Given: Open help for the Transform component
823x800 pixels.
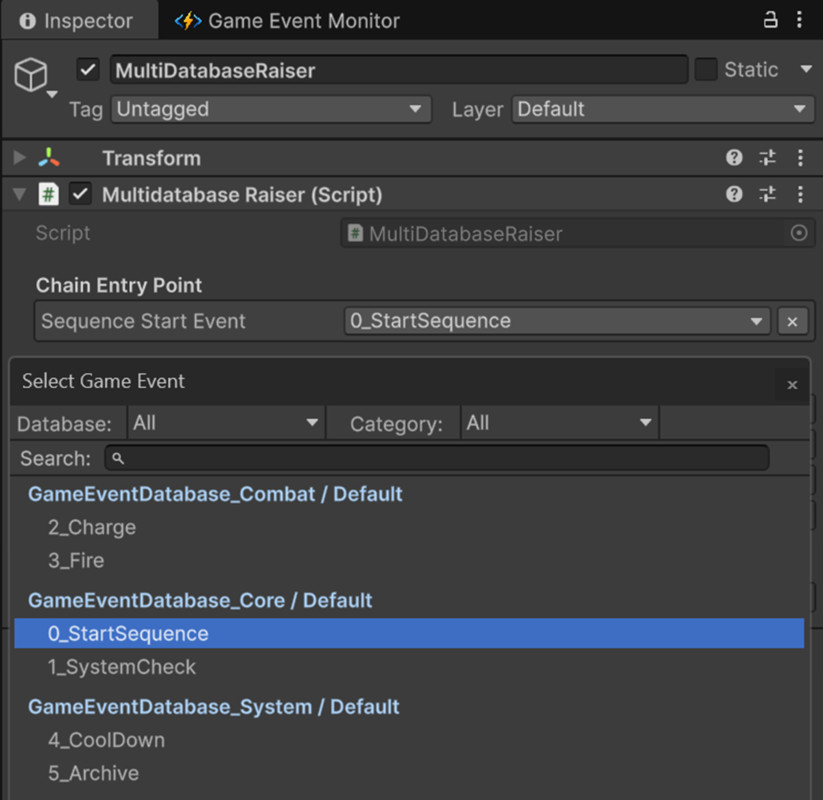Looking at the screenshot, I should tap(734, 158).
